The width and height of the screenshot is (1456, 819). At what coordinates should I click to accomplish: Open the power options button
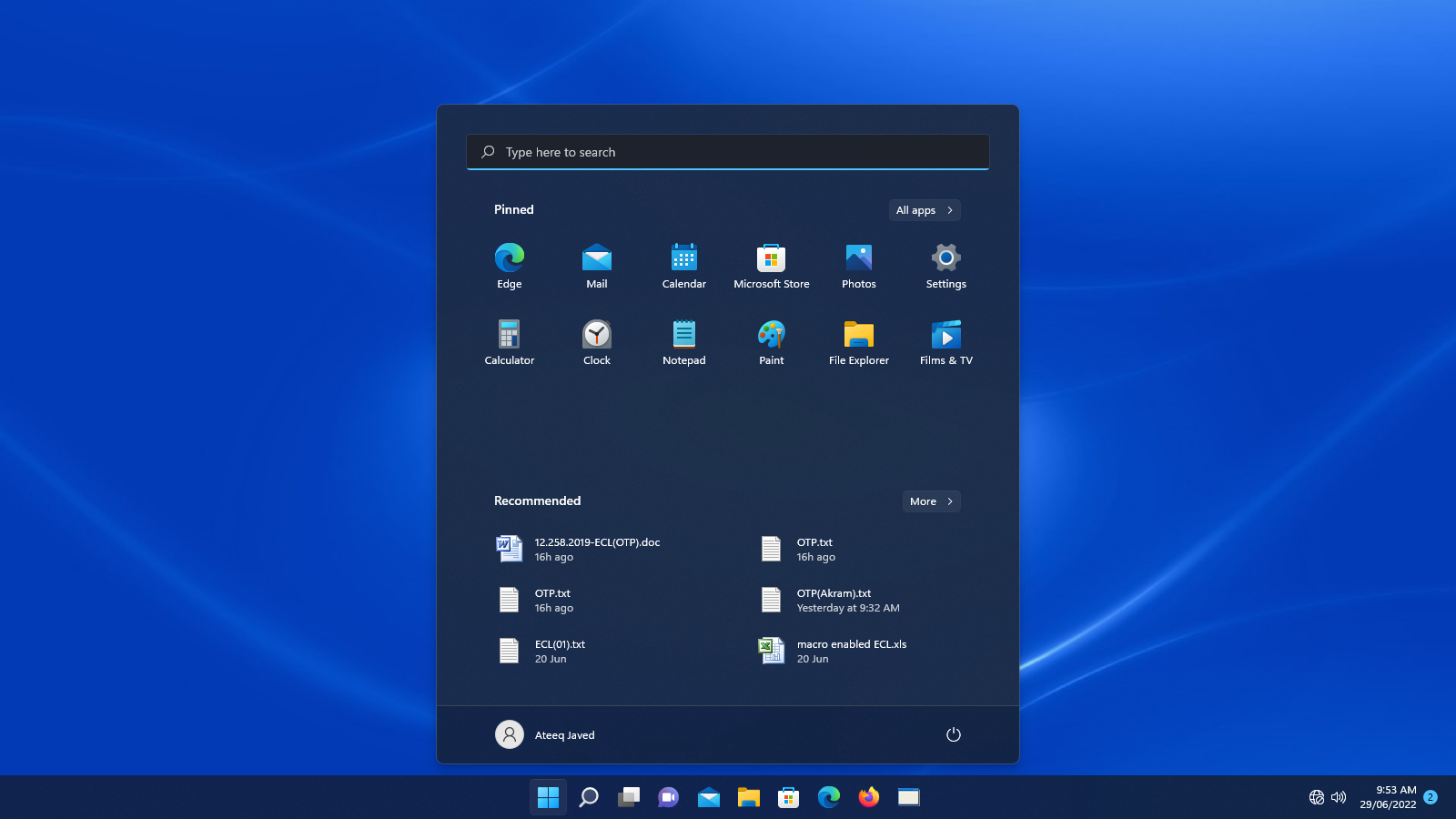coord(954,734)
